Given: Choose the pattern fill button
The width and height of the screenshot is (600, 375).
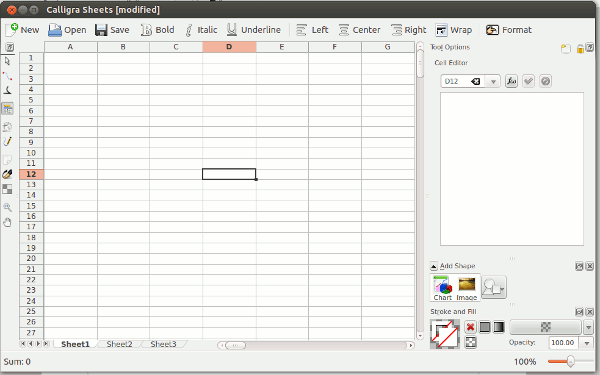Looking at the screenshot, I should (x=471, y=342).
